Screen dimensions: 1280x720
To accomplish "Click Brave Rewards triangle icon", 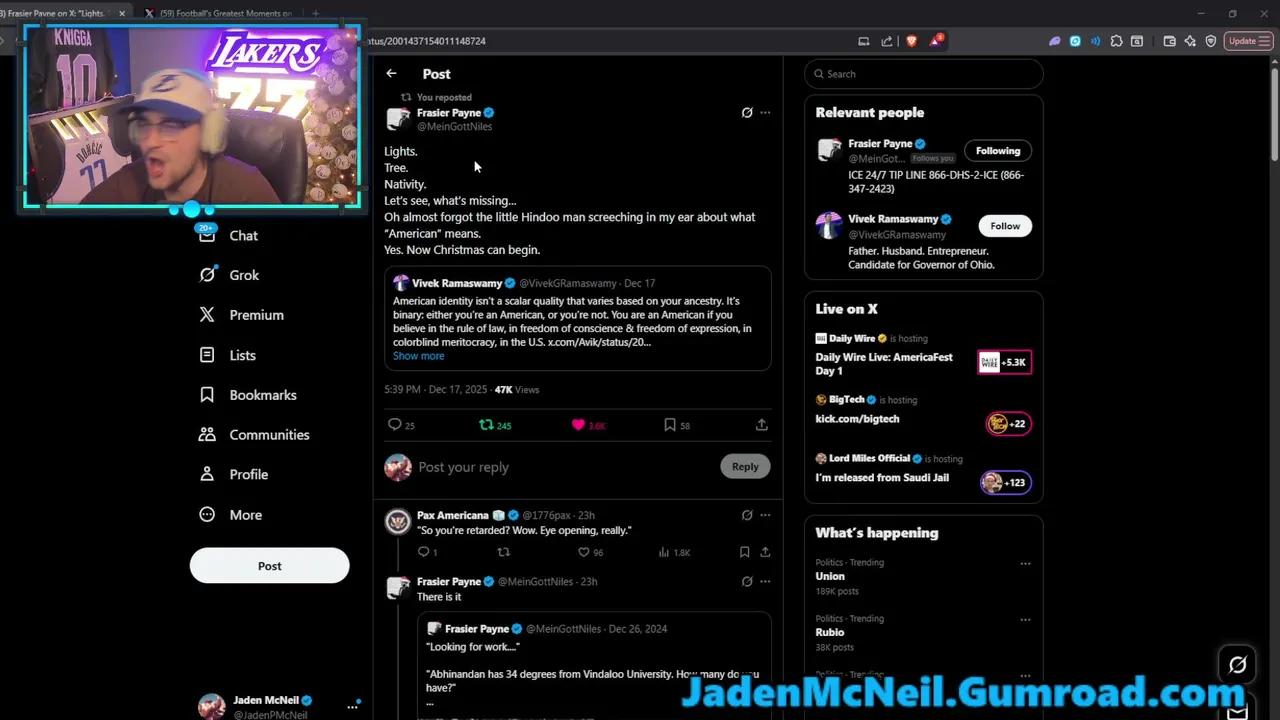I will pyautogui.click(x=935, y=41).
